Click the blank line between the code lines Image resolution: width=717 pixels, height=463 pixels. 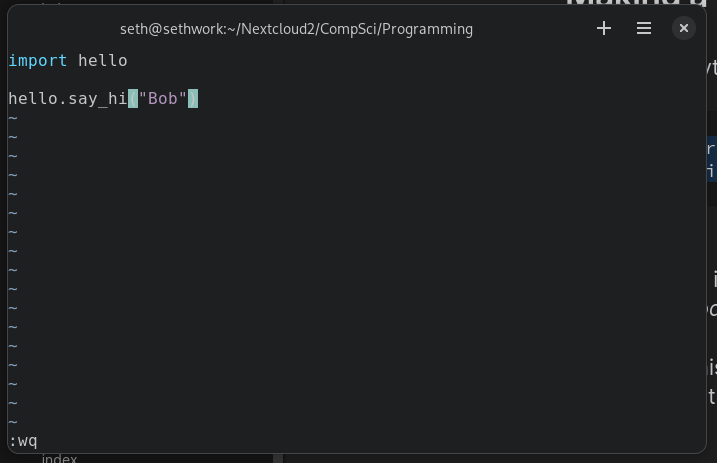point(100,80)
